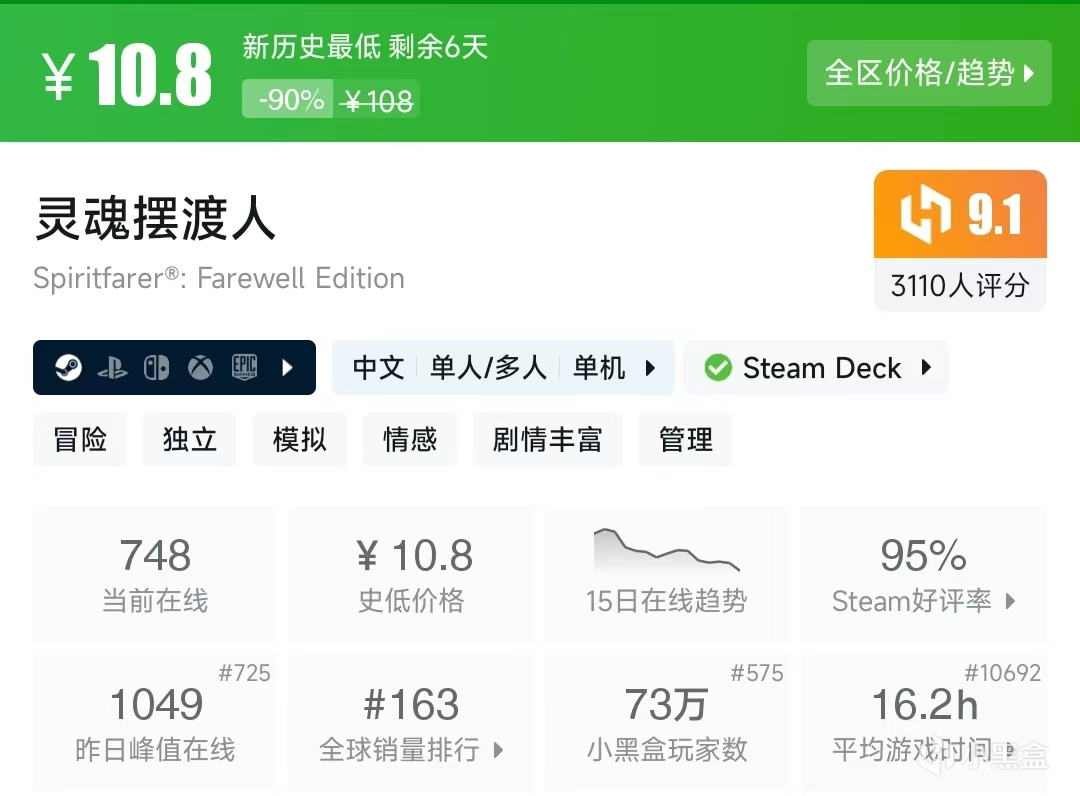Click the strikethrough original price ¥108
The image size is (1080, 796).
pyautogui.click(x=378, y=99)
